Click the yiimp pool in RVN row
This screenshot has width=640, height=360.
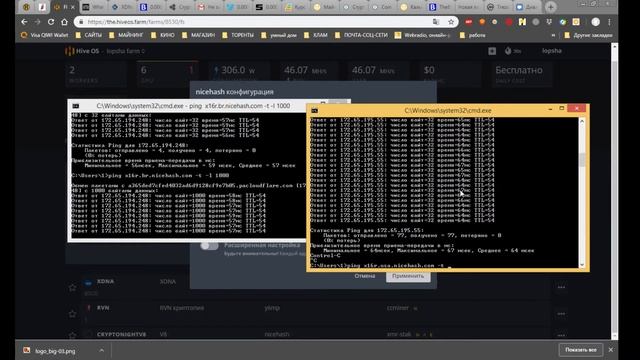coord(272,308)
